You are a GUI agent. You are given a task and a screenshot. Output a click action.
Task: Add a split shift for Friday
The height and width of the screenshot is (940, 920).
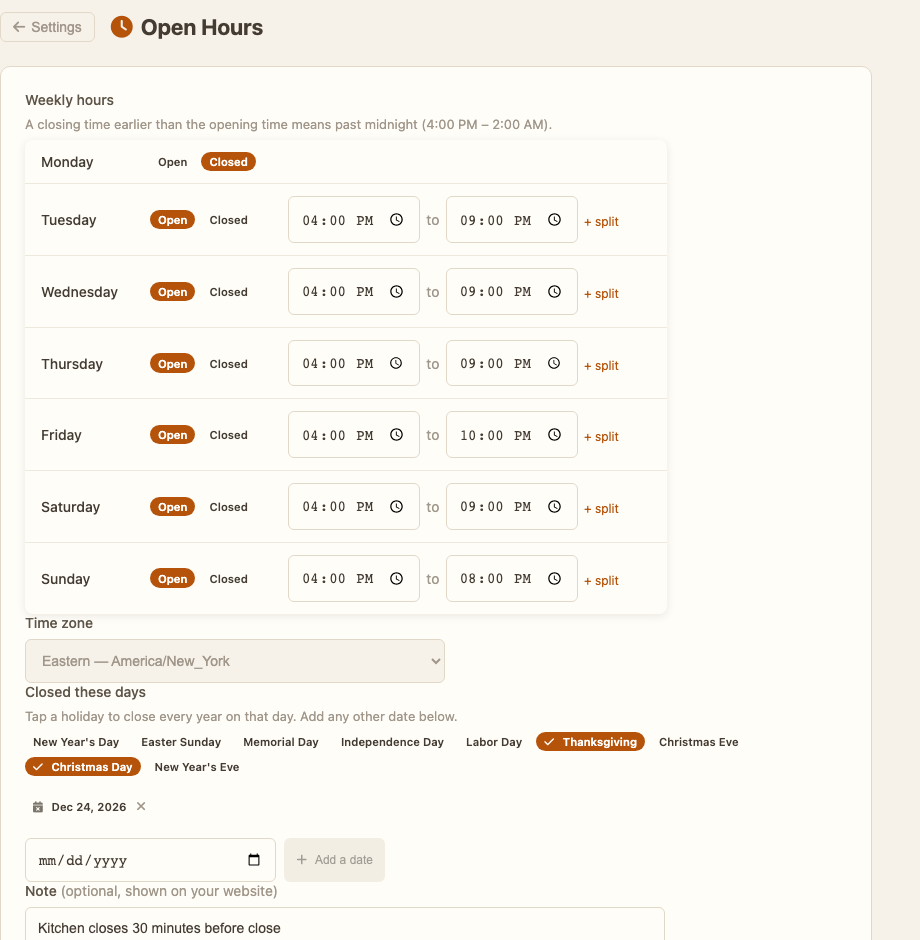[x=601, y=436]
